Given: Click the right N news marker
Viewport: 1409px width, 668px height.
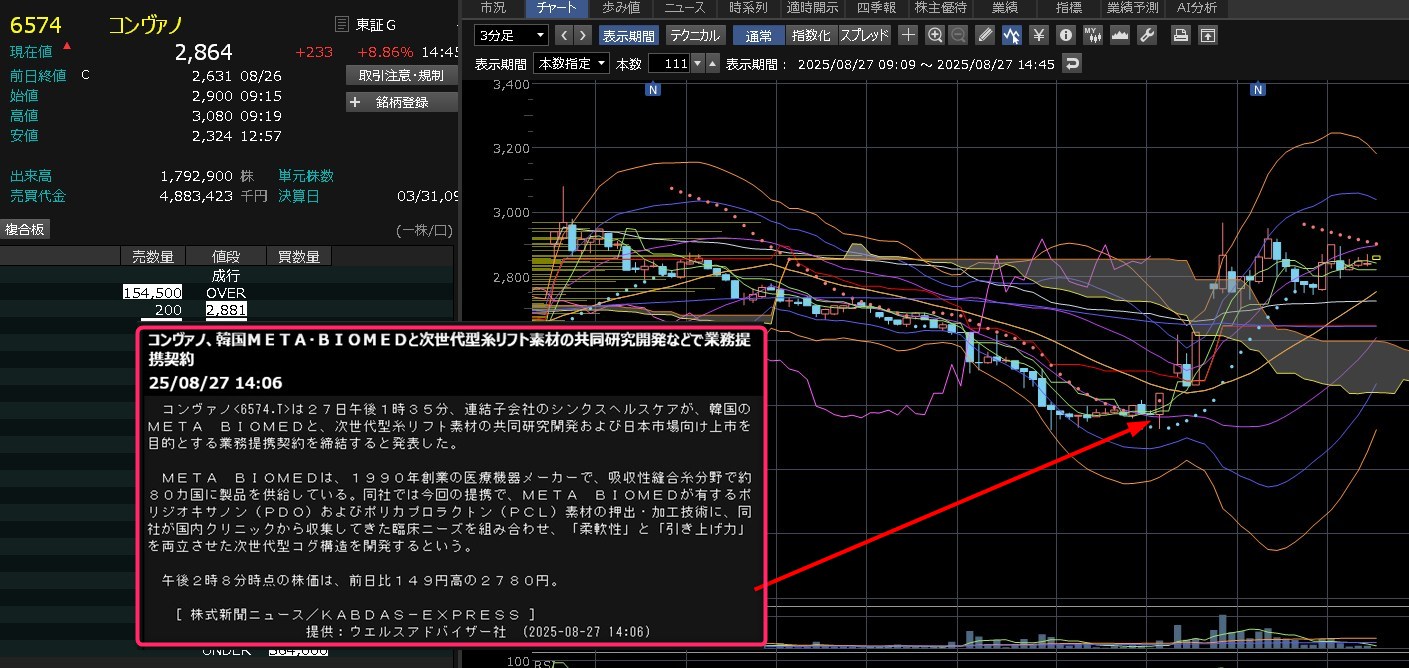Looking at the screenshot, I should [1258, 90].
